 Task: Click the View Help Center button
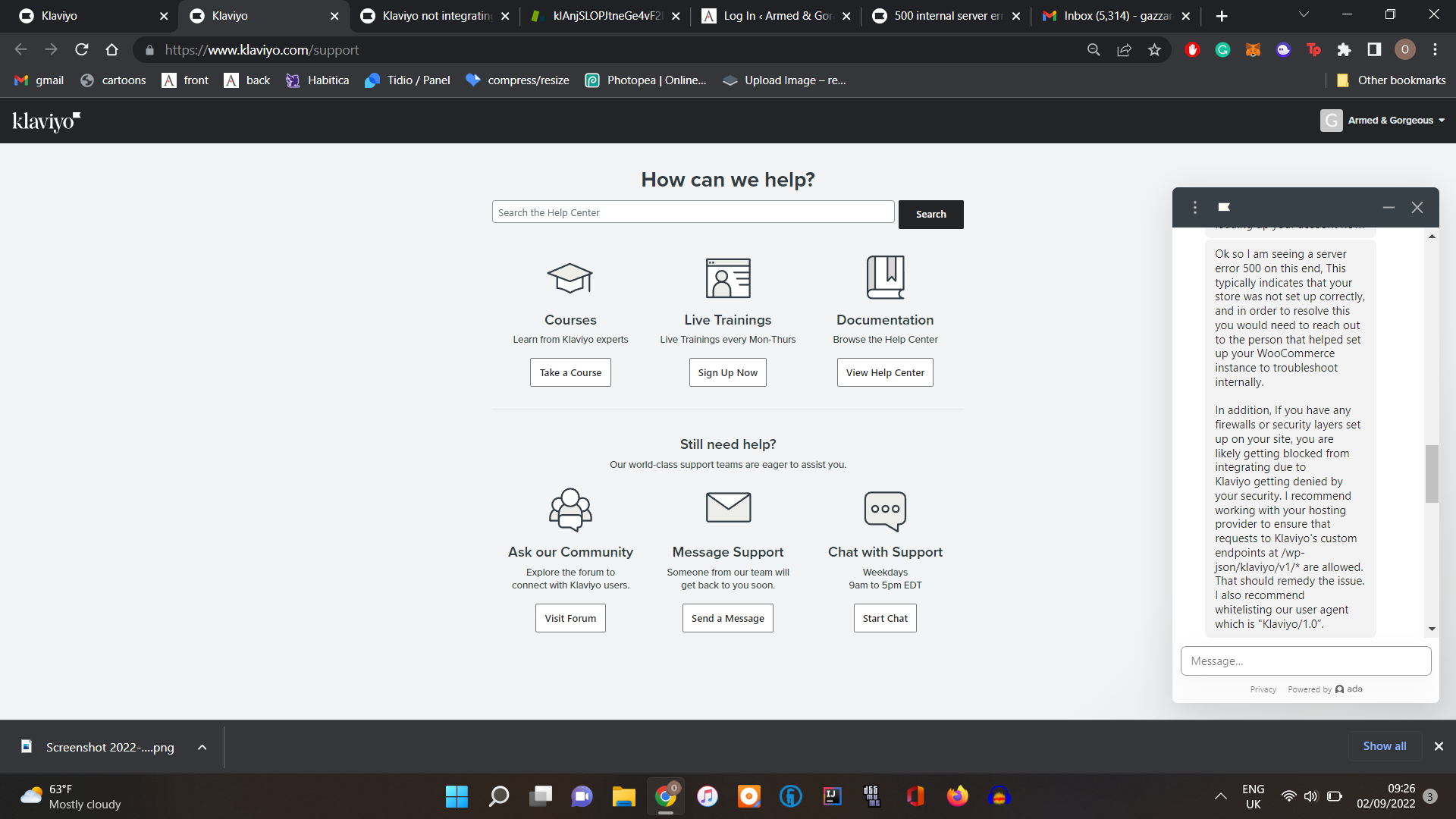coord(885,372)
